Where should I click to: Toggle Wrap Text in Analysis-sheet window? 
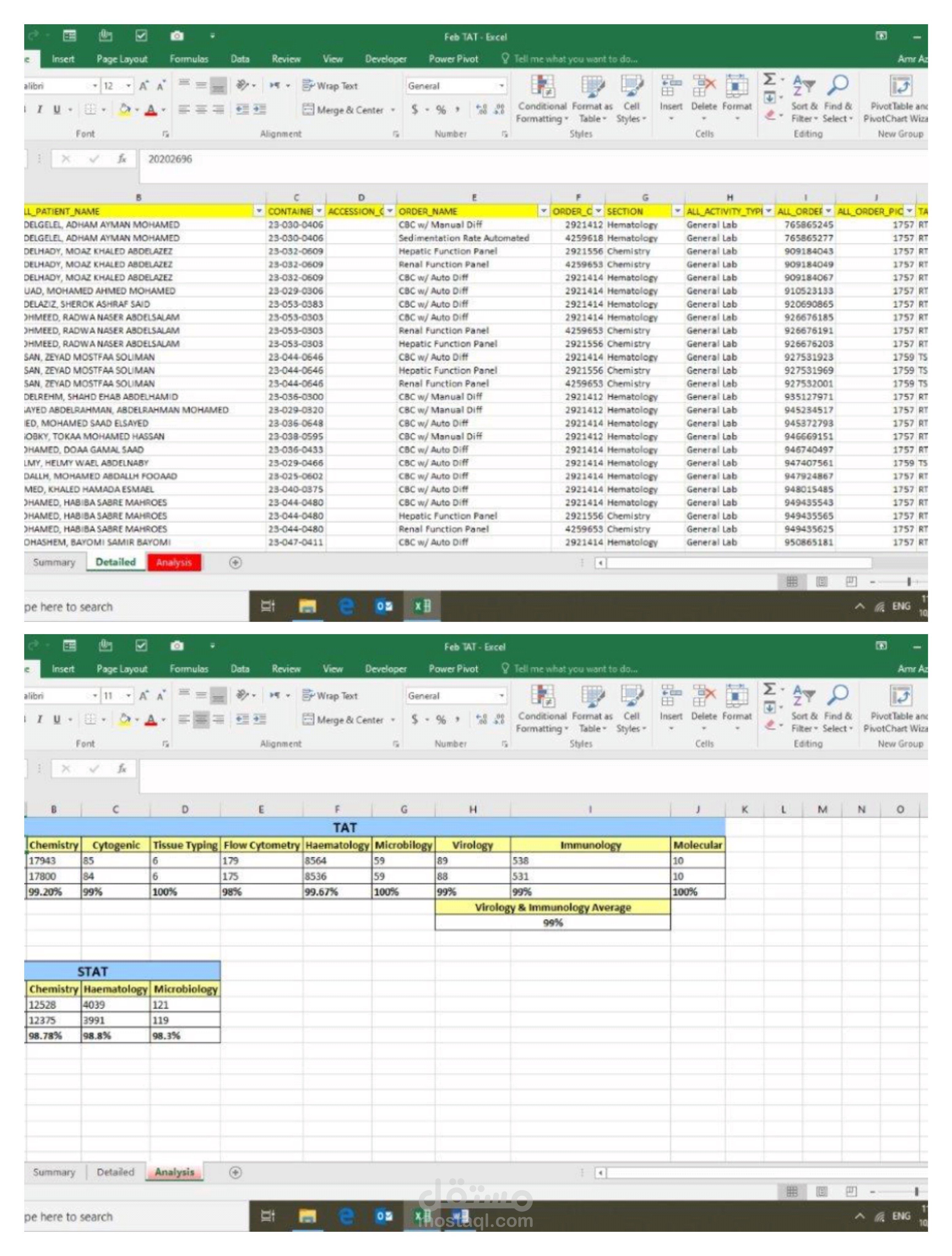[x=330, y=695]
